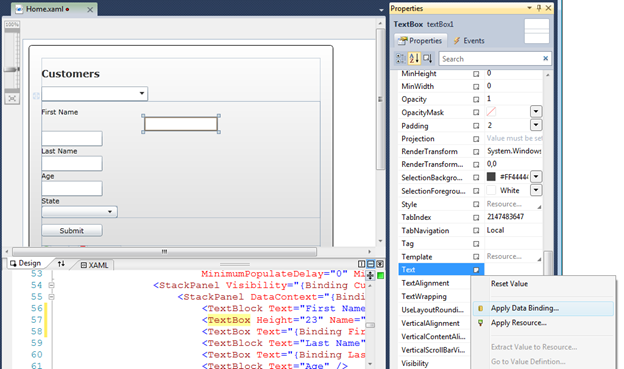This screenshot has height=369, width=624.
Task: Open the SelectionForeground color dropdown
Action: pos(536,190)
